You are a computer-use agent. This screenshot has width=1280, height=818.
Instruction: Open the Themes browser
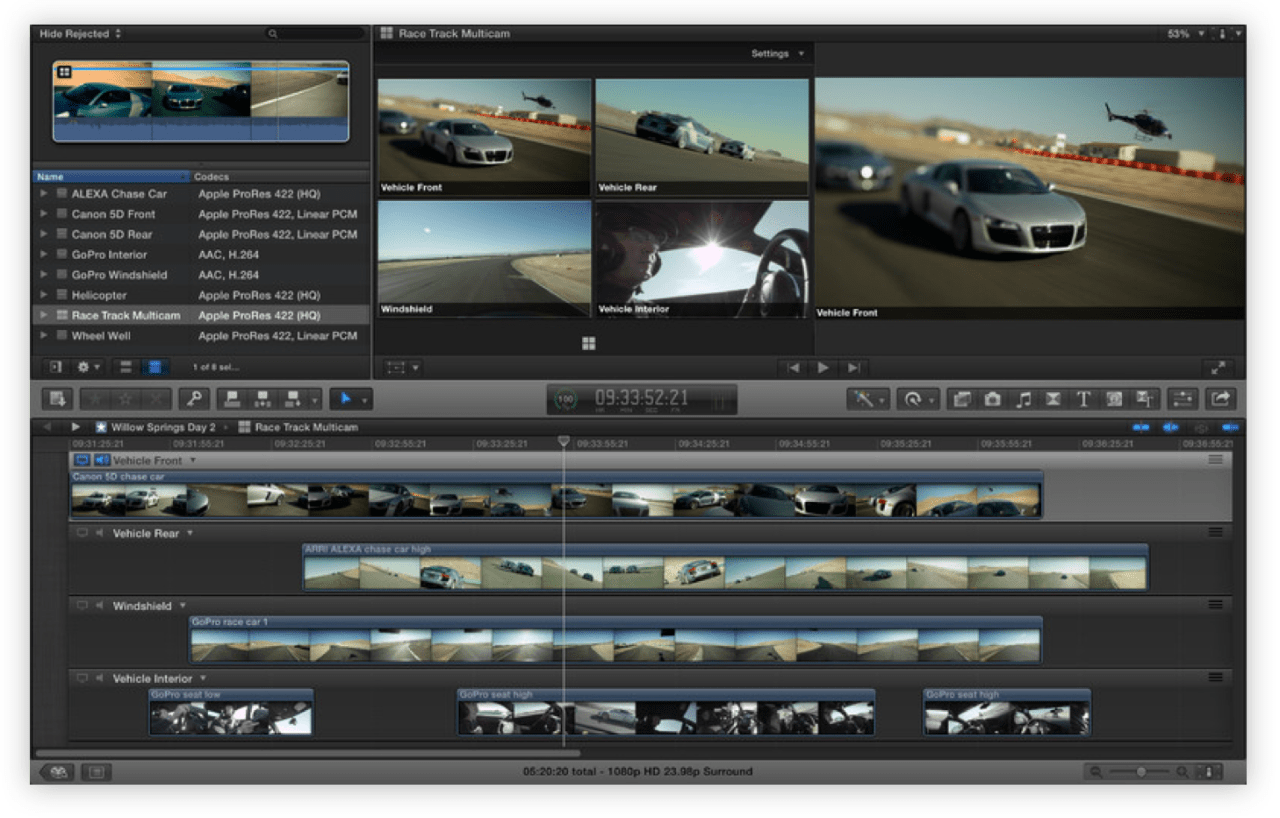[x=1144, y=399]
